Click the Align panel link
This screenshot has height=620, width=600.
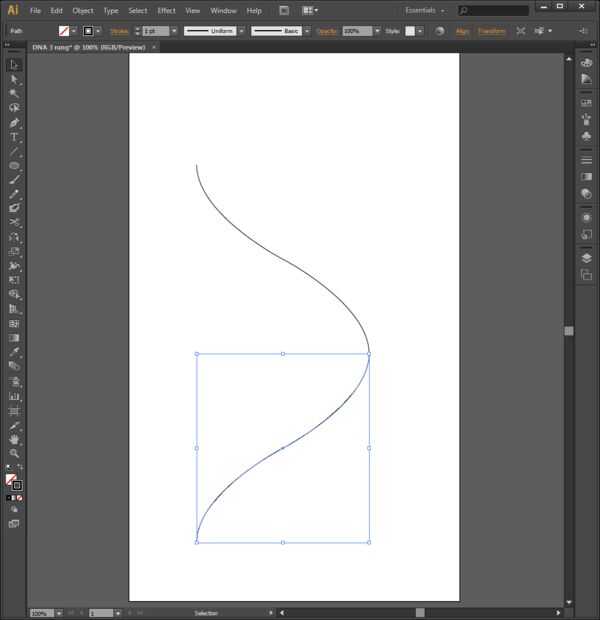[462, 31]
